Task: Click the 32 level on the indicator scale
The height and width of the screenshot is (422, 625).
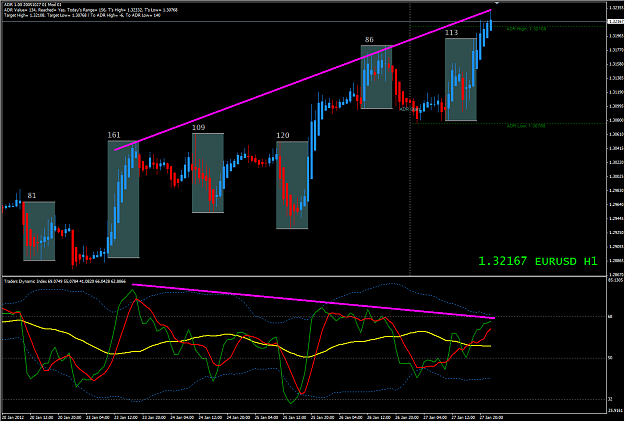Action: 611,399
